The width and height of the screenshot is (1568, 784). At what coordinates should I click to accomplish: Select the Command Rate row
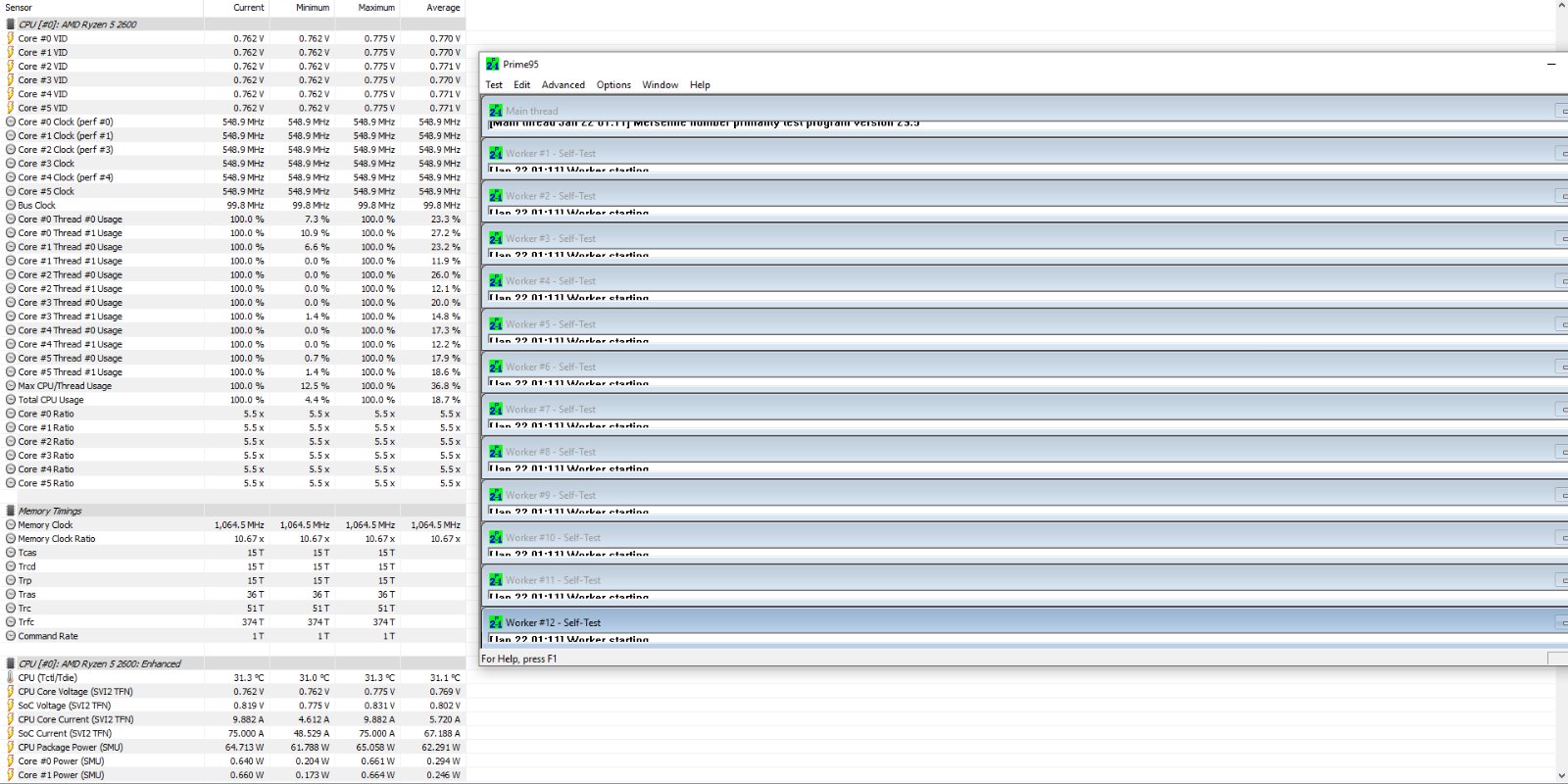coord(232,636)
